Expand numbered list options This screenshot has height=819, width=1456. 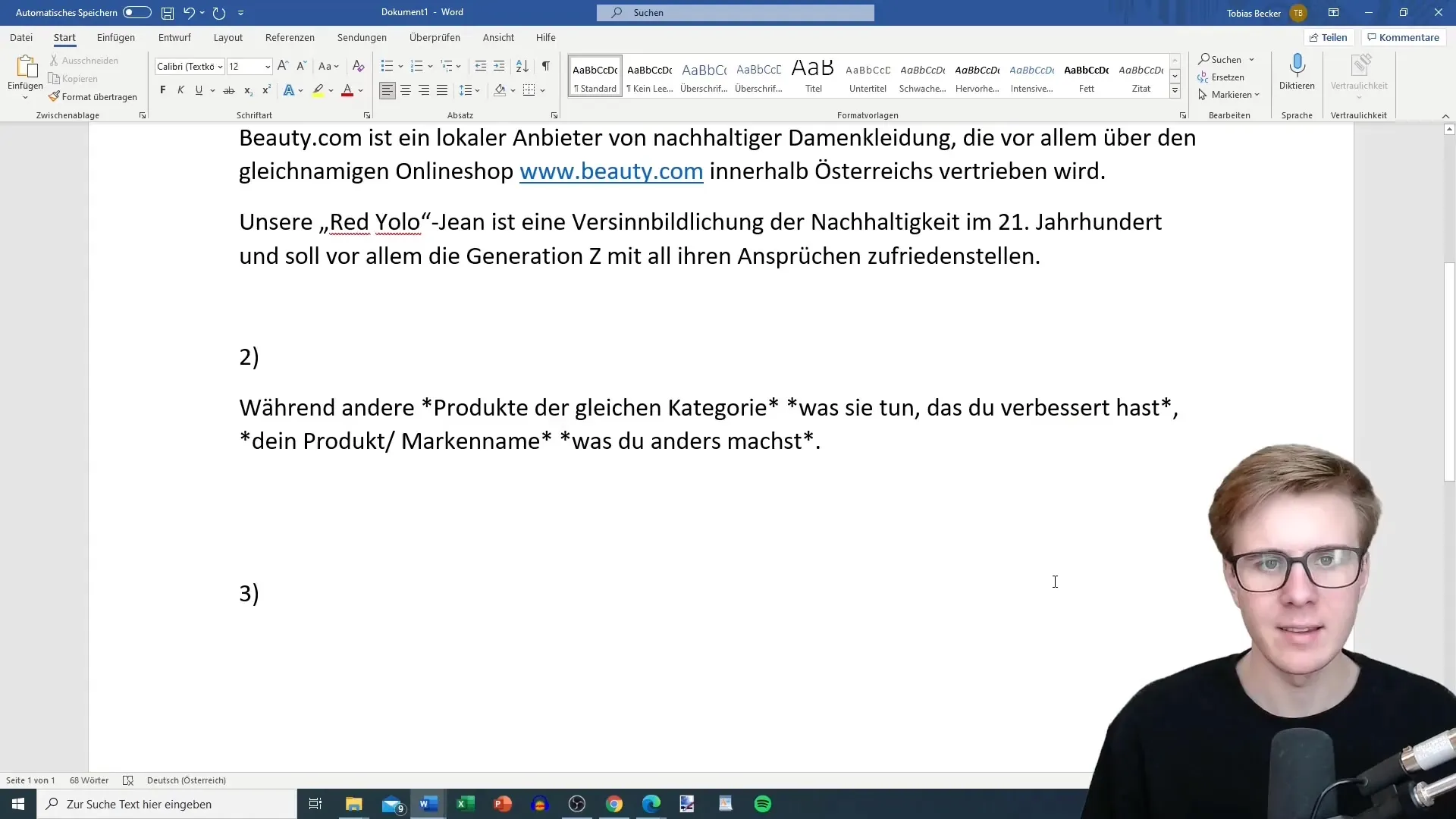point(430,67)
